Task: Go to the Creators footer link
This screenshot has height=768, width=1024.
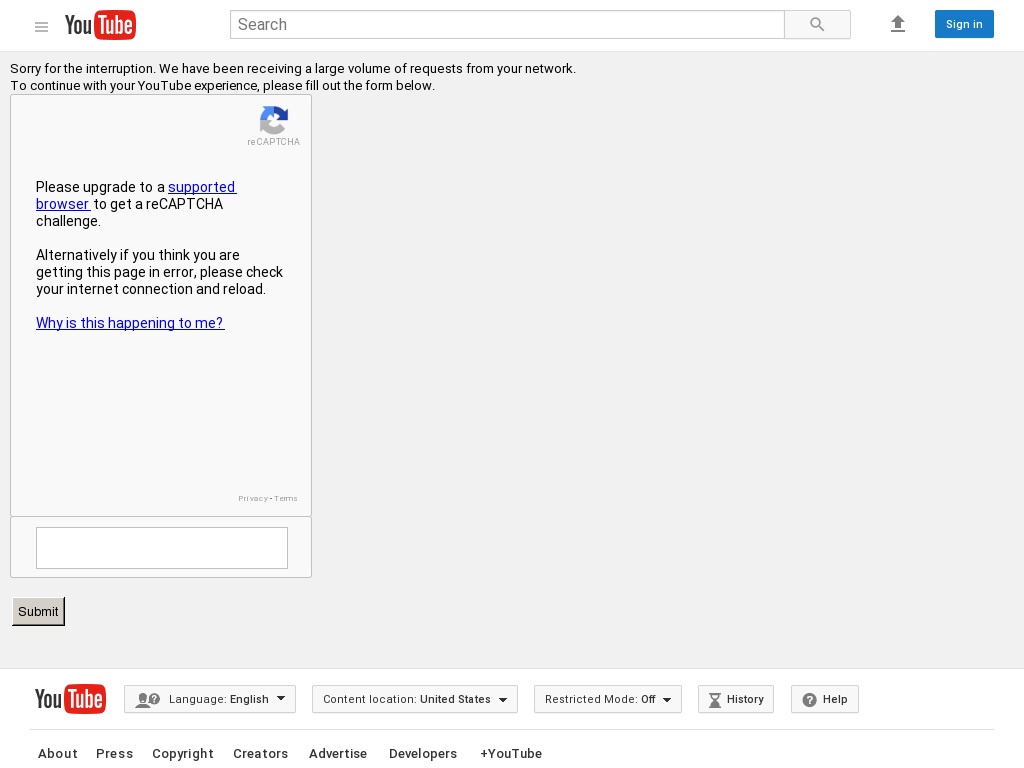Action: click(260, 753)
